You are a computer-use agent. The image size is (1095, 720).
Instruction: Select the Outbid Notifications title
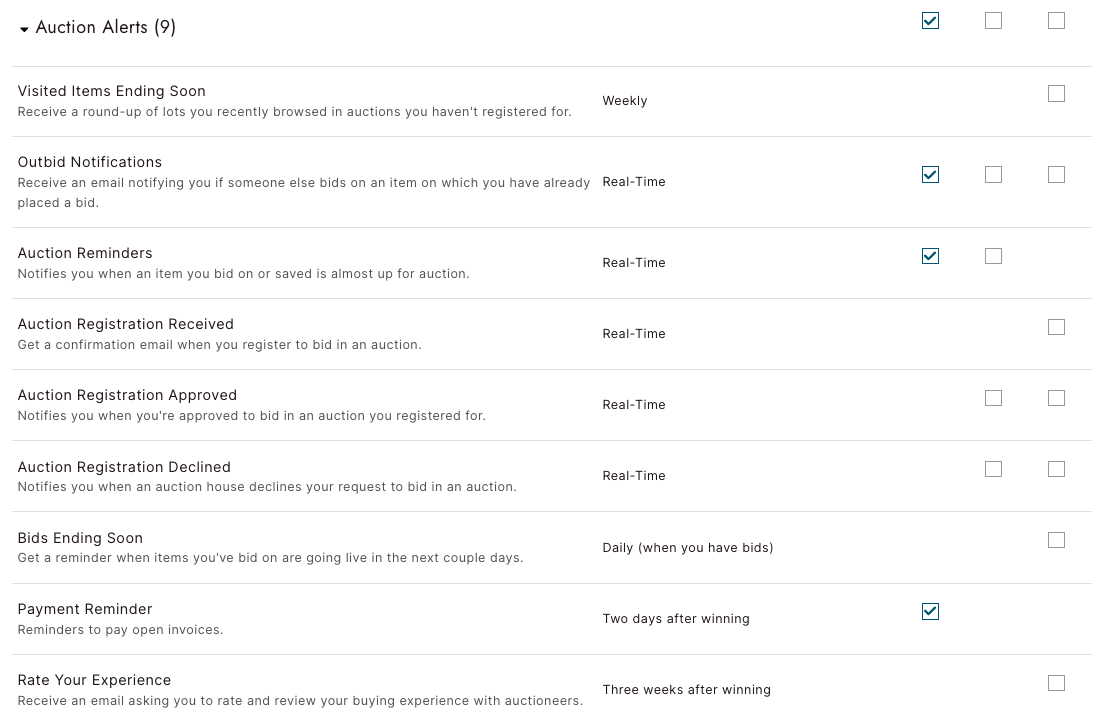point(89,162)
